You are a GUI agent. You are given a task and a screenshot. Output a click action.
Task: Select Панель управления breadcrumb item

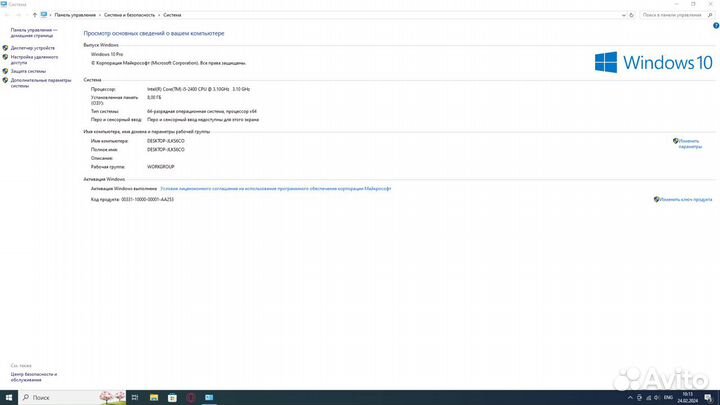[75, 15]
